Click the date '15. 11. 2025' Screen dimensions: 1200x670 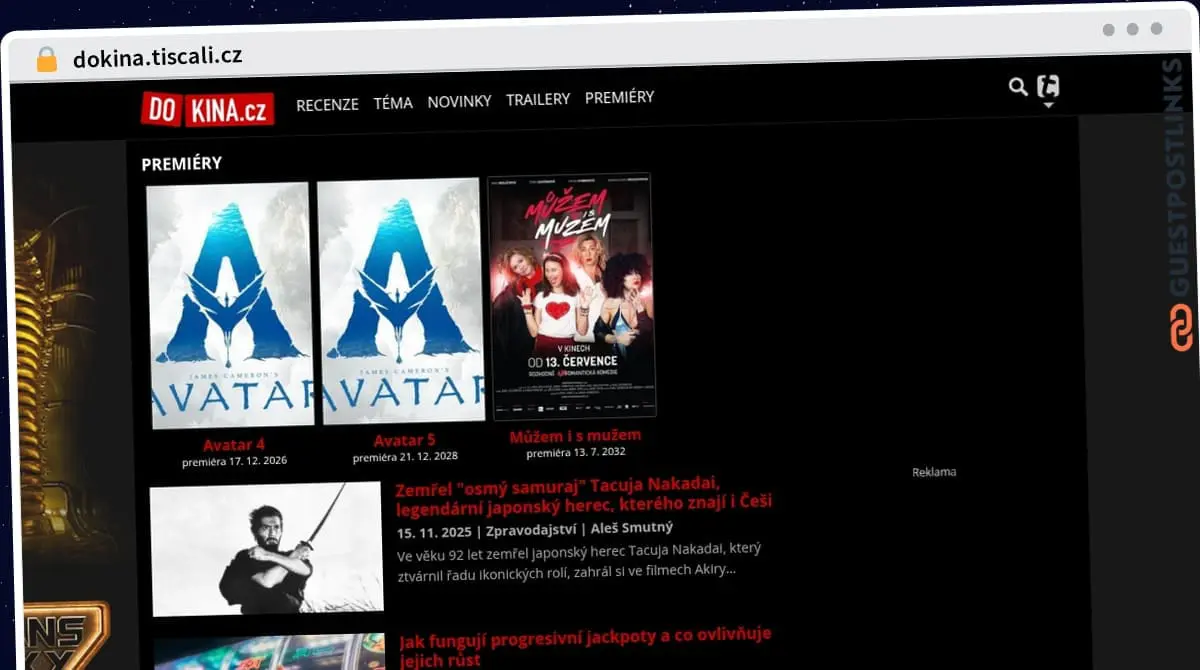pos(433,532)
